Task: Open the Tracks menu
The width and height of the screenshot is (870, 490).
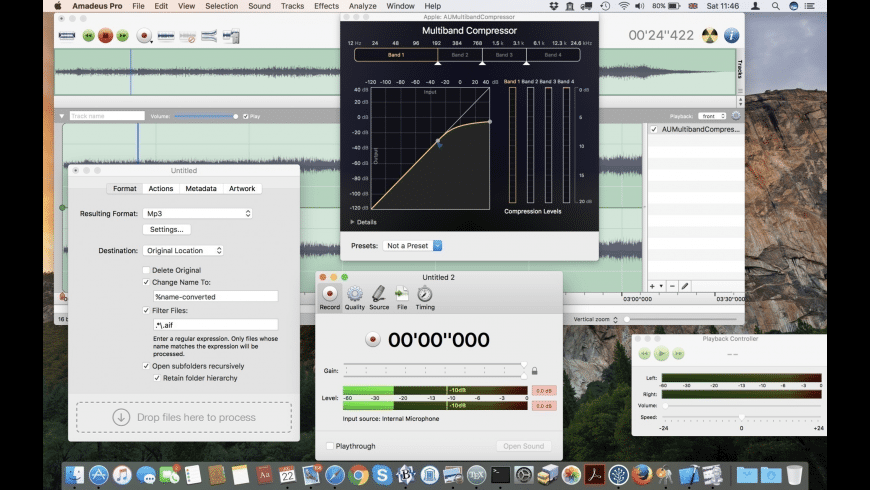Action: pyautogui.click(x=292, y=6)
